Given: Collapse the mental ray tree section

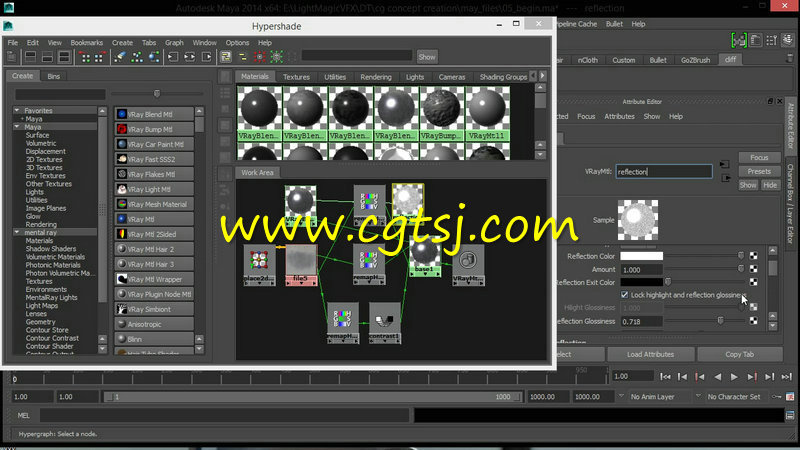Looking at the screenshot, I should click(x=17, y=232).
